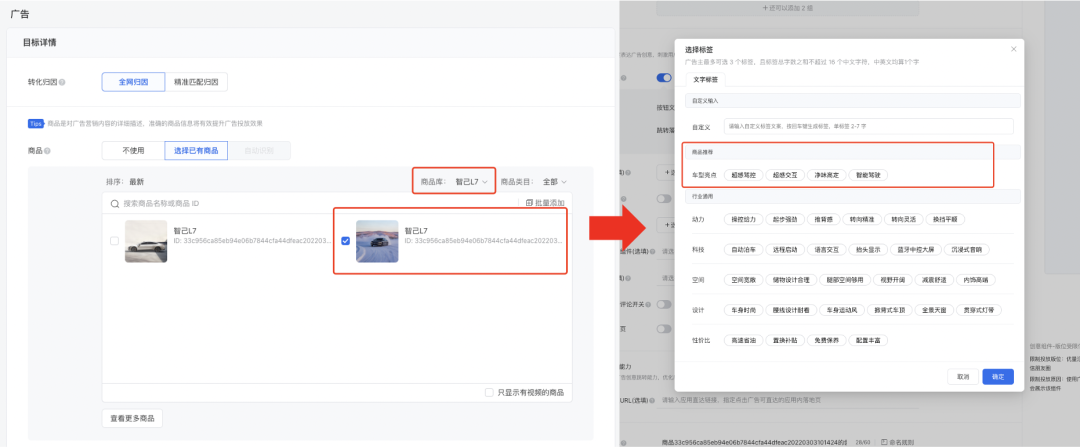Viewport: 1080px width, 448px height.
Task: Select the 蓝牙中控大屏 tag
Action: click(x=915, y=250)
